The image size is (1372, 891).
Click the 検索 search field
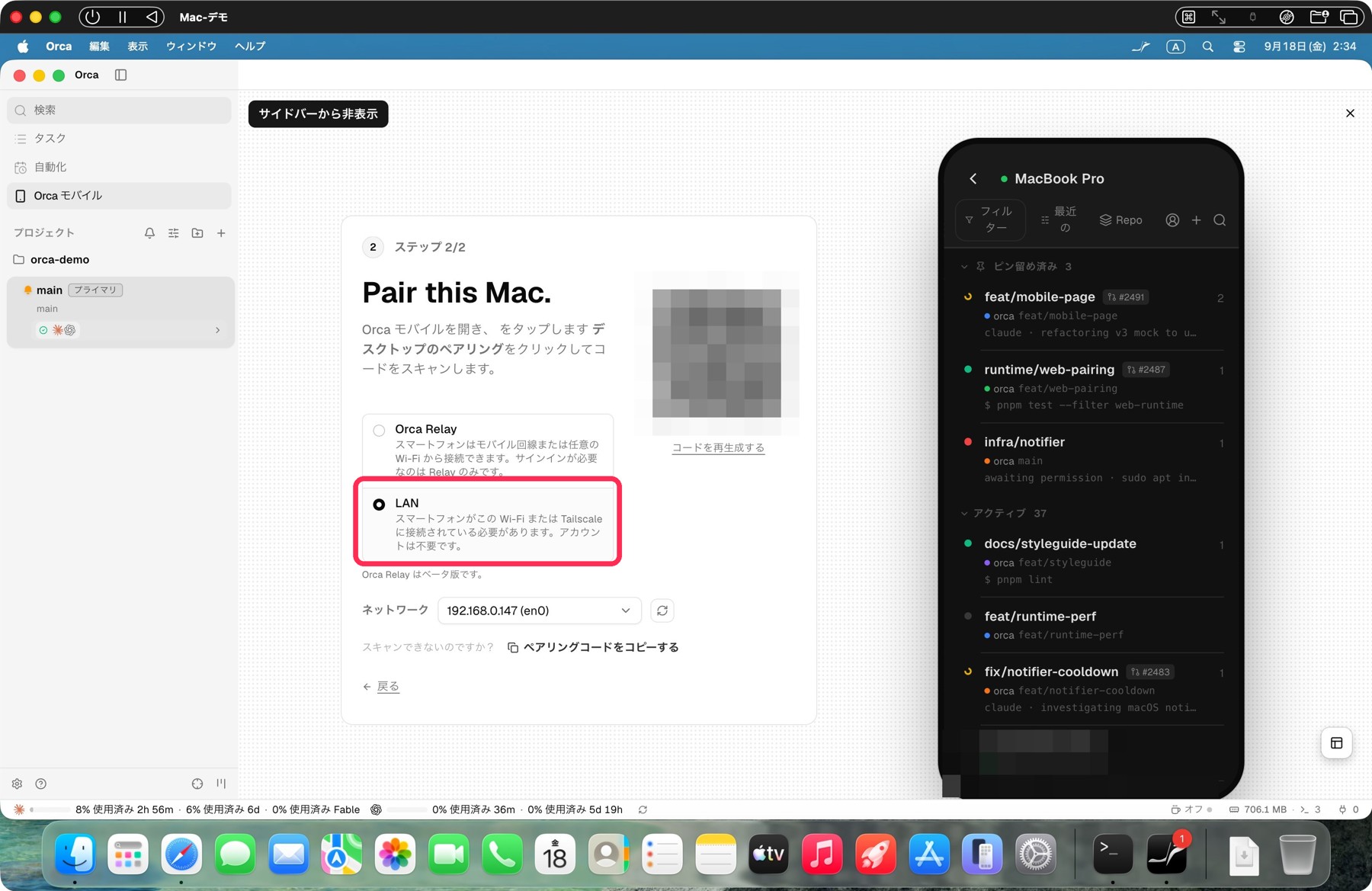[119, 111]
